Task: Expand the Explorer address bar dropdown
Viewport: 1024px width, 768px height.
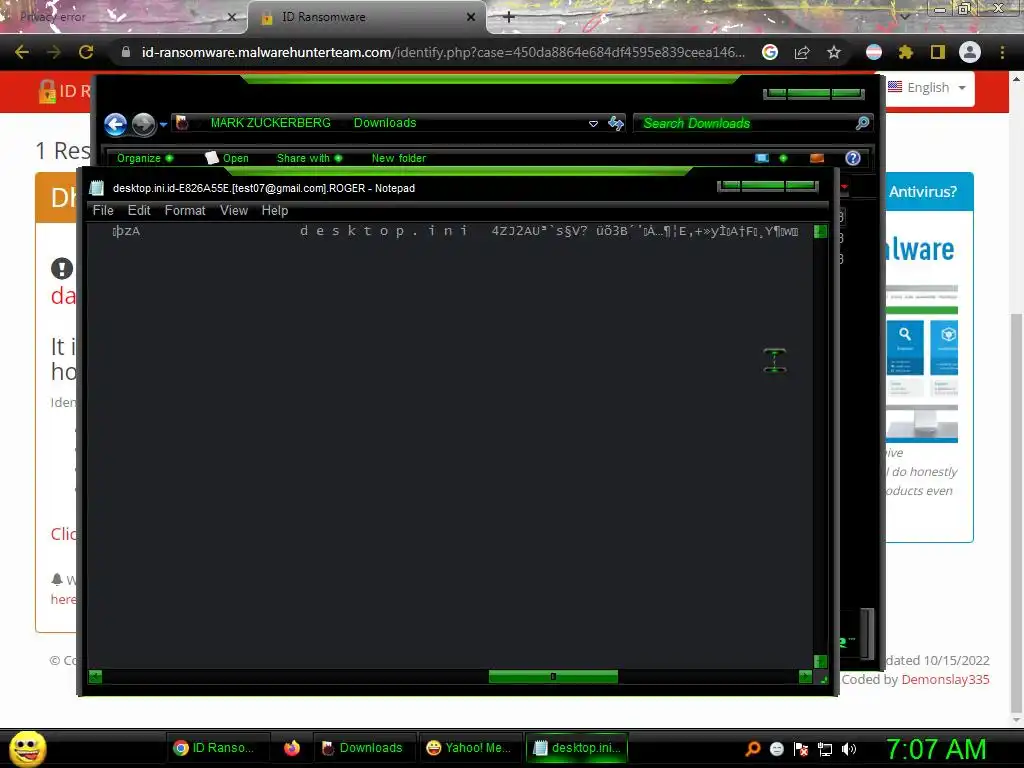Action: (x=593, y=123)
